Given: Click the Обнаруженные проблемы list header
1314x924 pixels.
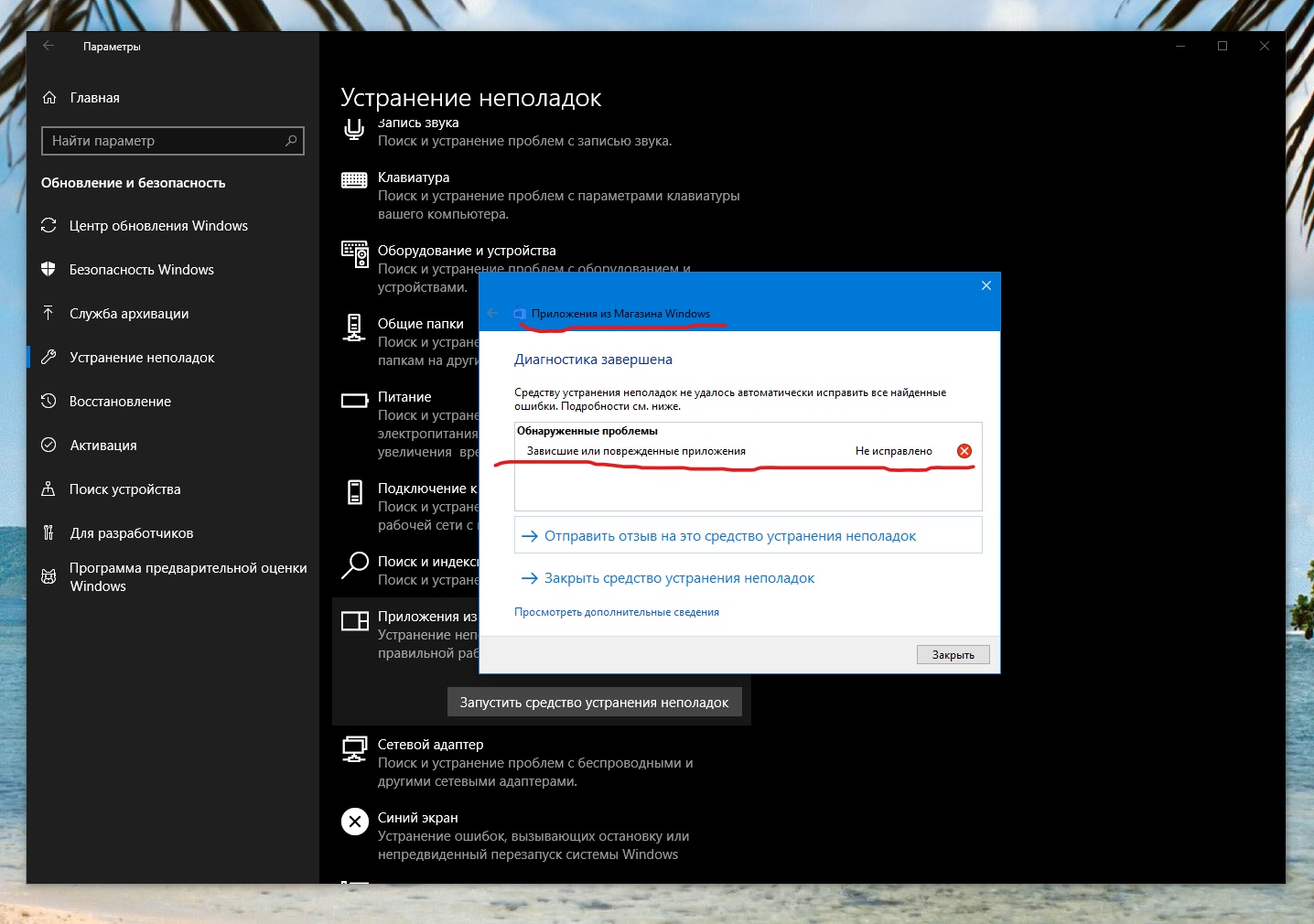Looking at the screenshot, I should (x=587, y=431).
